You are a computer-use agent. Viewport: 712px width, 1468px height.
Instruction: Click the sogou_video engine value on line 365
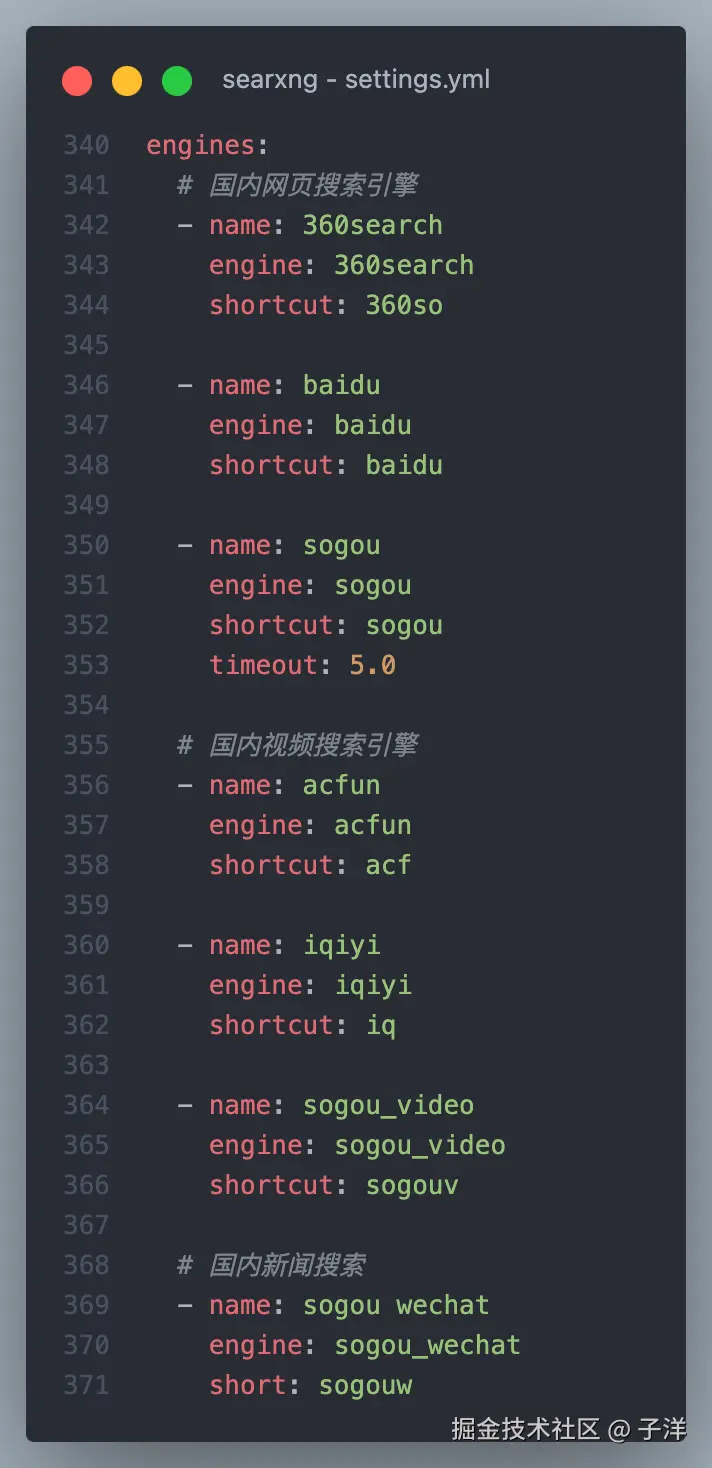pyautogui.click(x=419, y=1145)
